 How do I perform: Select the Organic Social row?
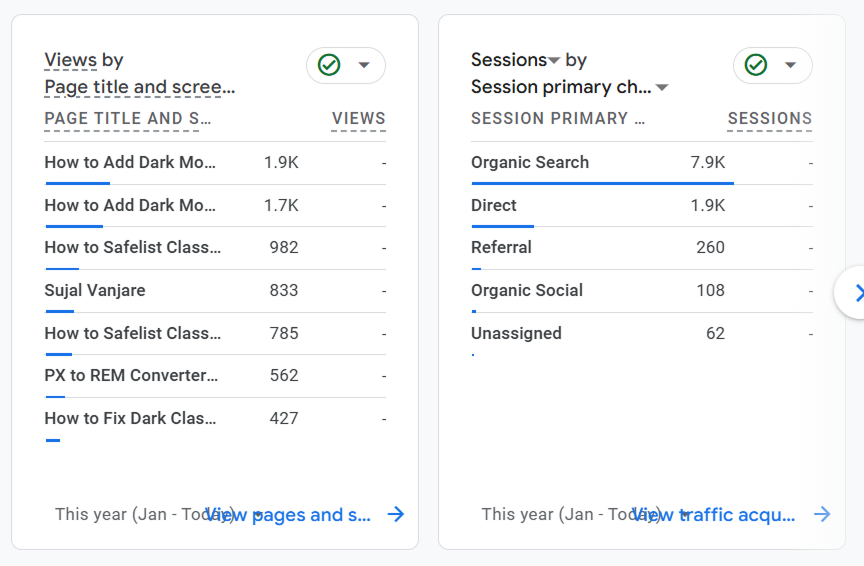pos(527,291)
